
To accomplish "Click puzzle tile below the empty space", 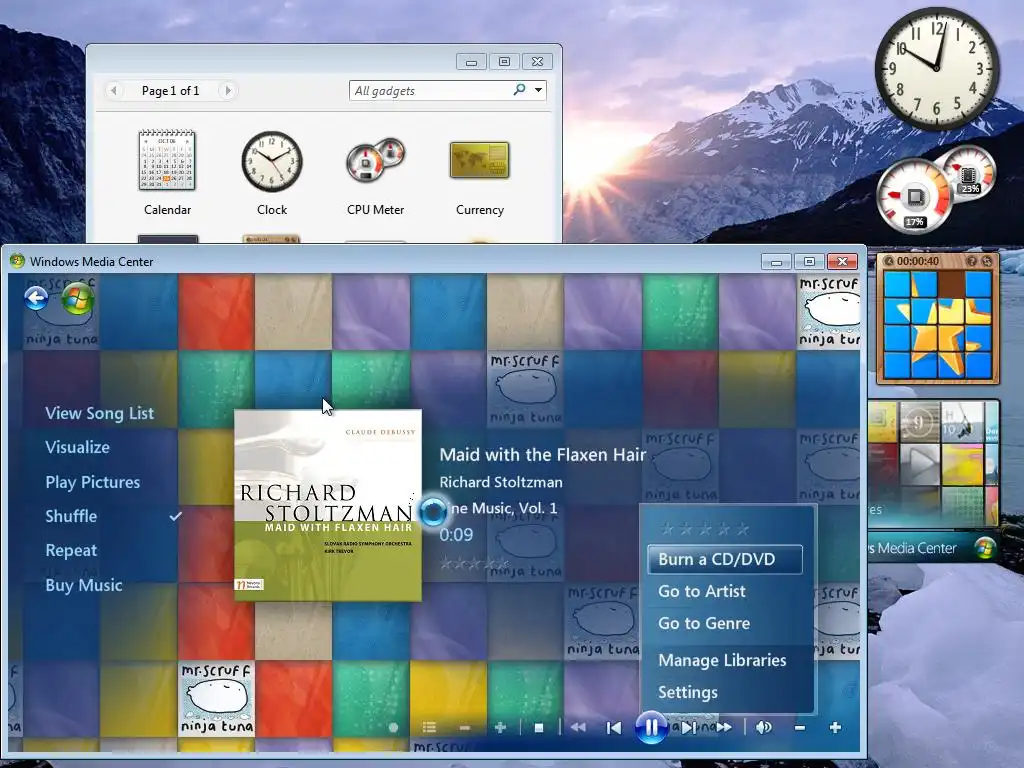I will point(951,312).
